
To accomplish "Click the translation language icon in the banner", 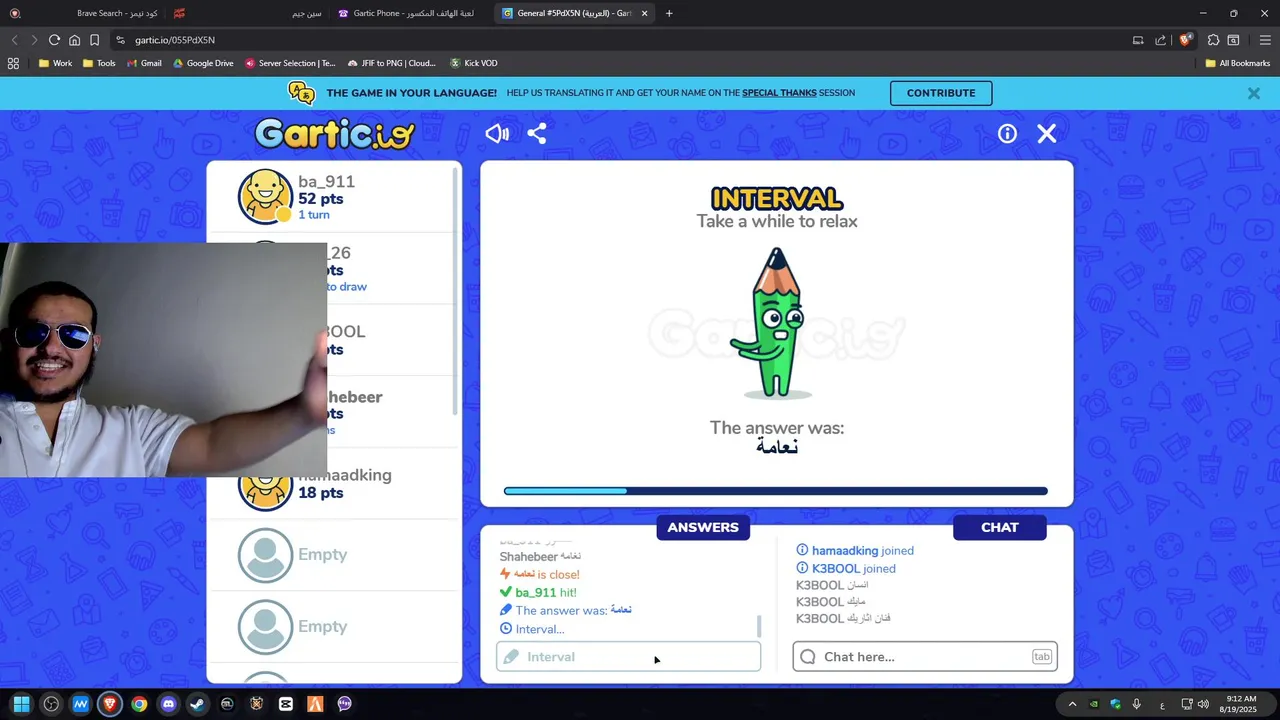I will 302,93.
